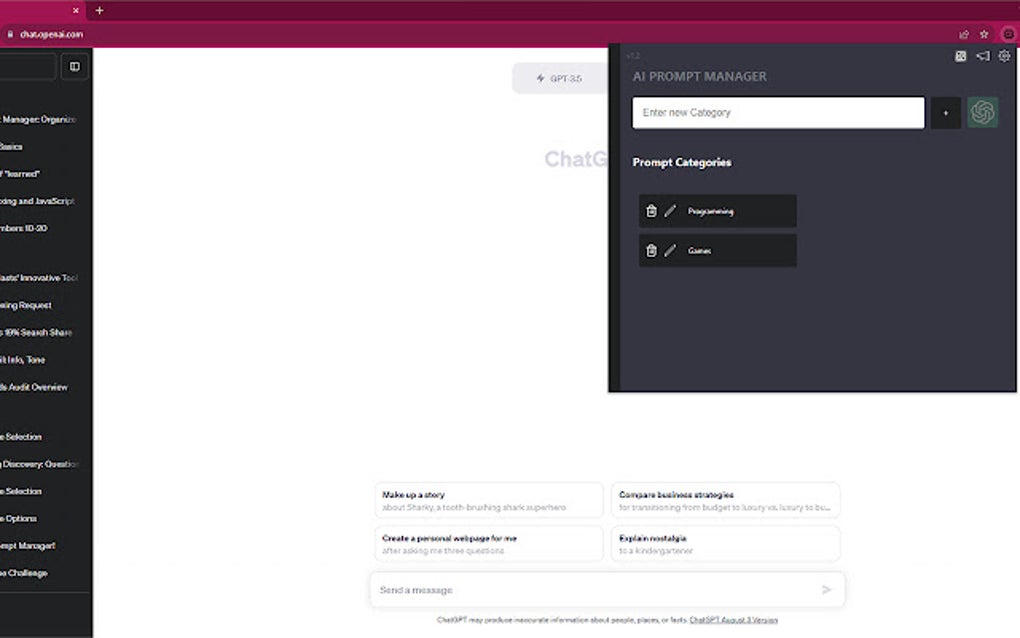The image size is (1020, 638).
Task: Open the GPT-3.5 model selector
Action: pos(557,78)
